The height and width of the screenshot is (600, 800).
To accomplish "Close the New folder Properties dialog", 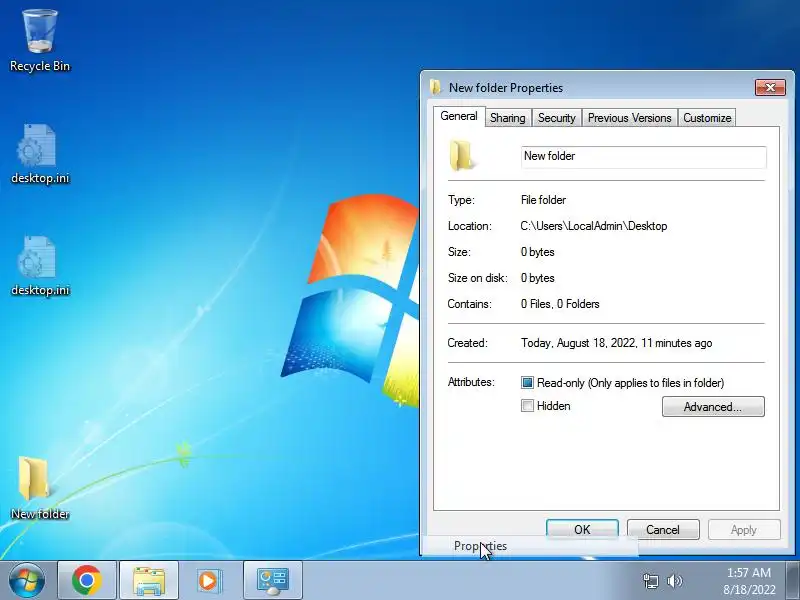I will [x=770, y=87].
